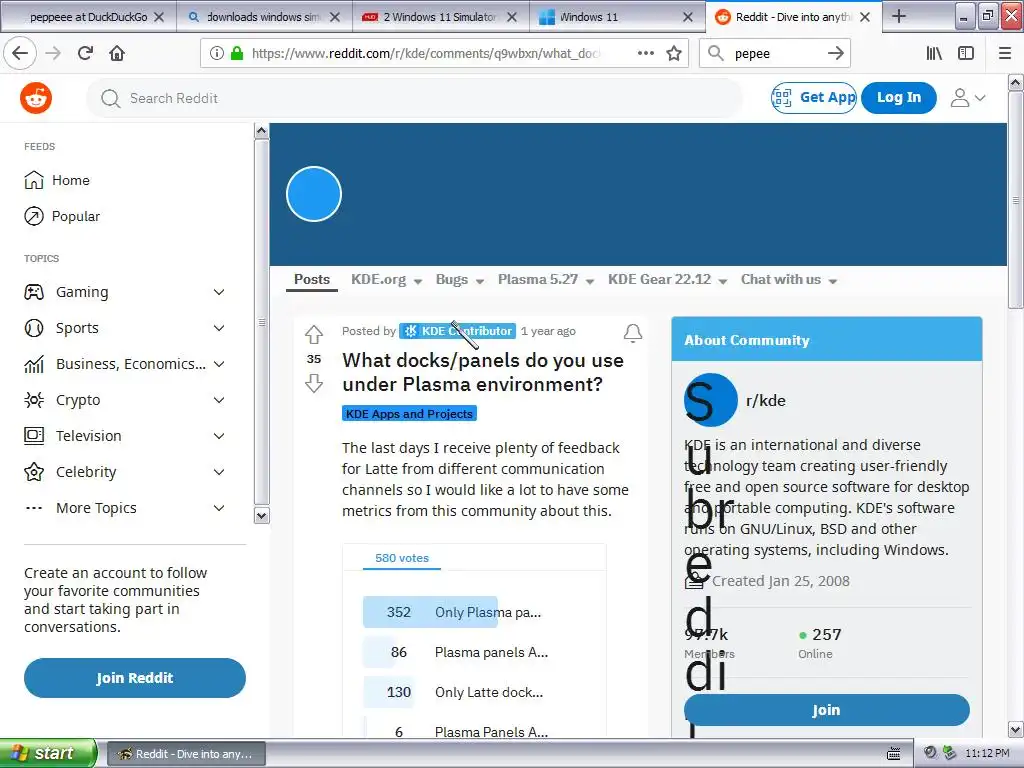Select the Posts tab
Screen dimensions: 1024x768
coord(312,280)
